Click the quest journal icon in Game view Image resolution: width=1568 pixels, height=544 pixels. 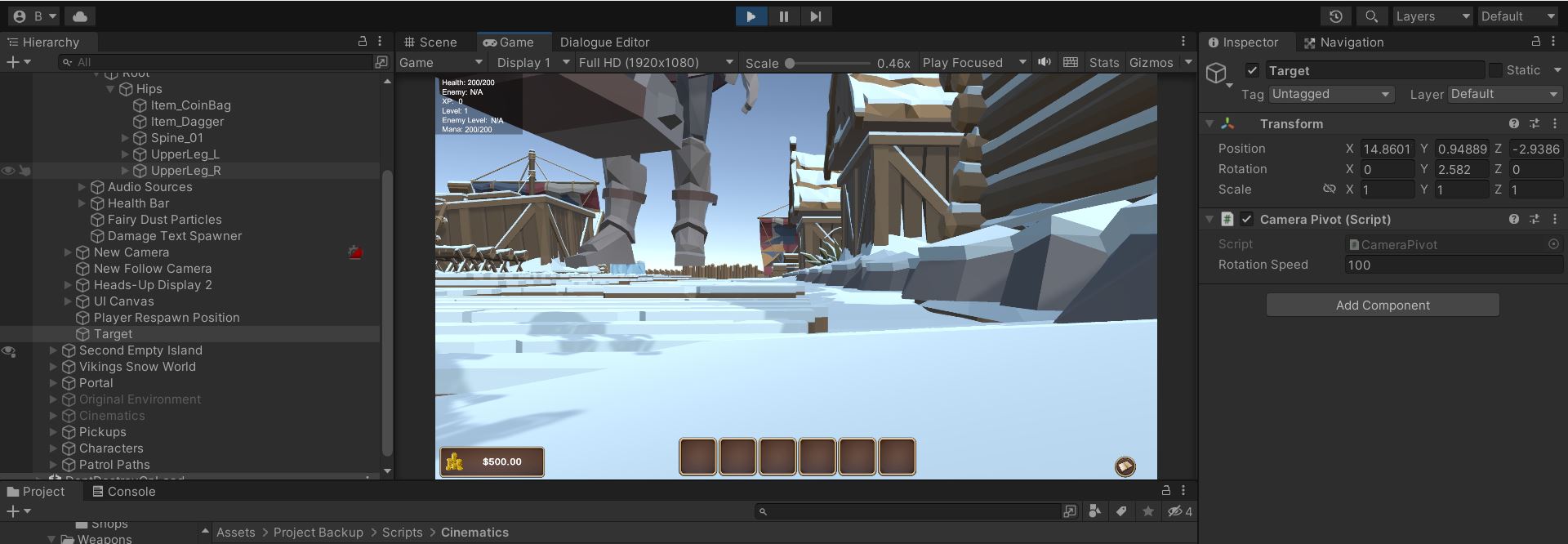pyautogui.click(x=1125, y=466)
